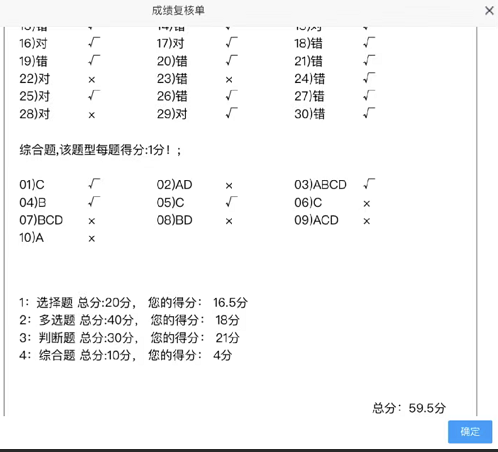
Task: Select the 选择题 score summary line
Action: coord(133,303)
